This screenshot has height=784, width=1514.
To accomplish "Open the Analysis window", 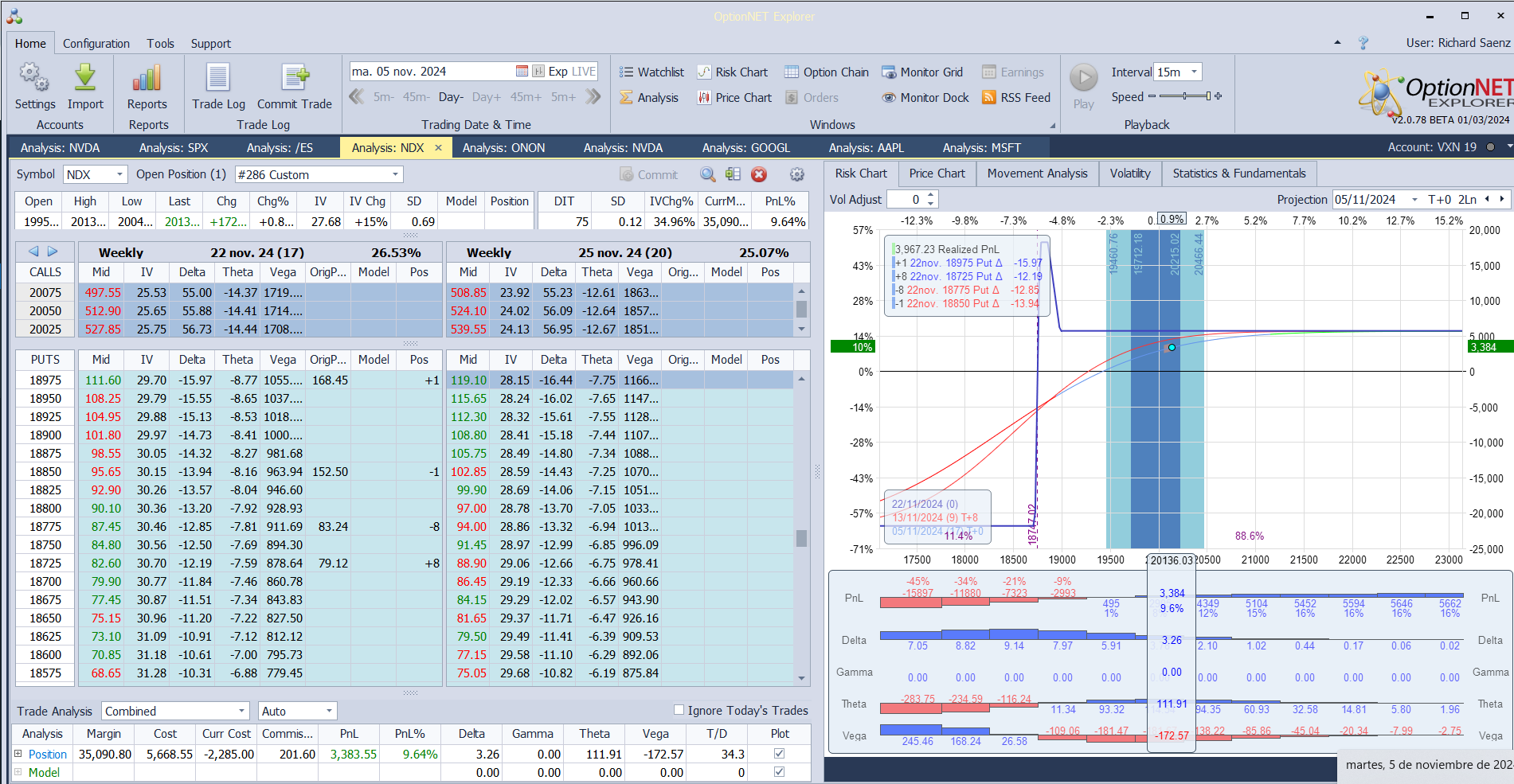I will coord(649,97).
